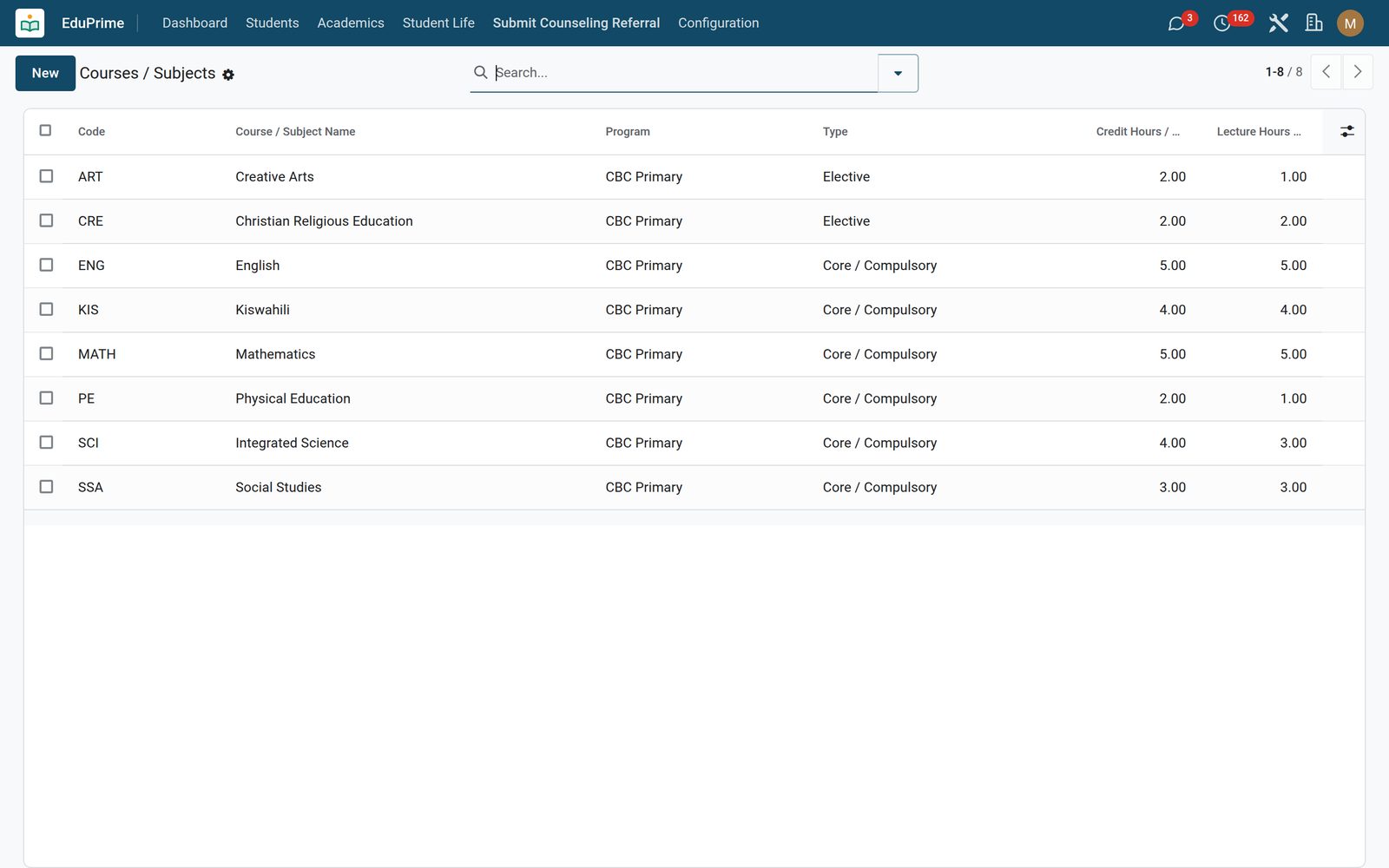Open the Student Life menu

438,23
